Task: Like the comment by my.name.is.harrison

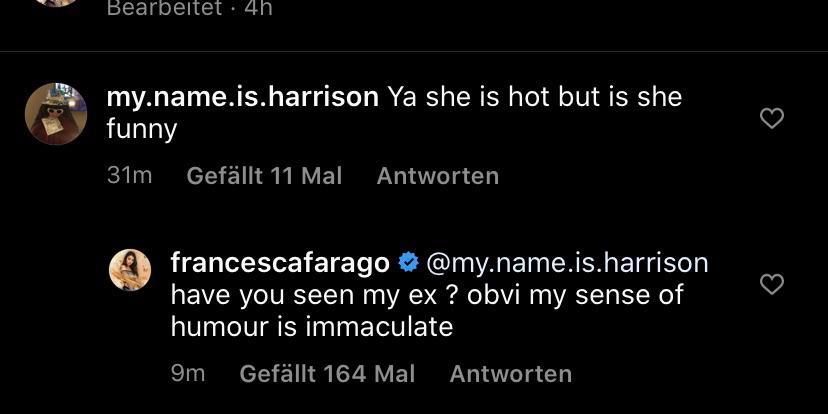Action: (x=772, y=119)
